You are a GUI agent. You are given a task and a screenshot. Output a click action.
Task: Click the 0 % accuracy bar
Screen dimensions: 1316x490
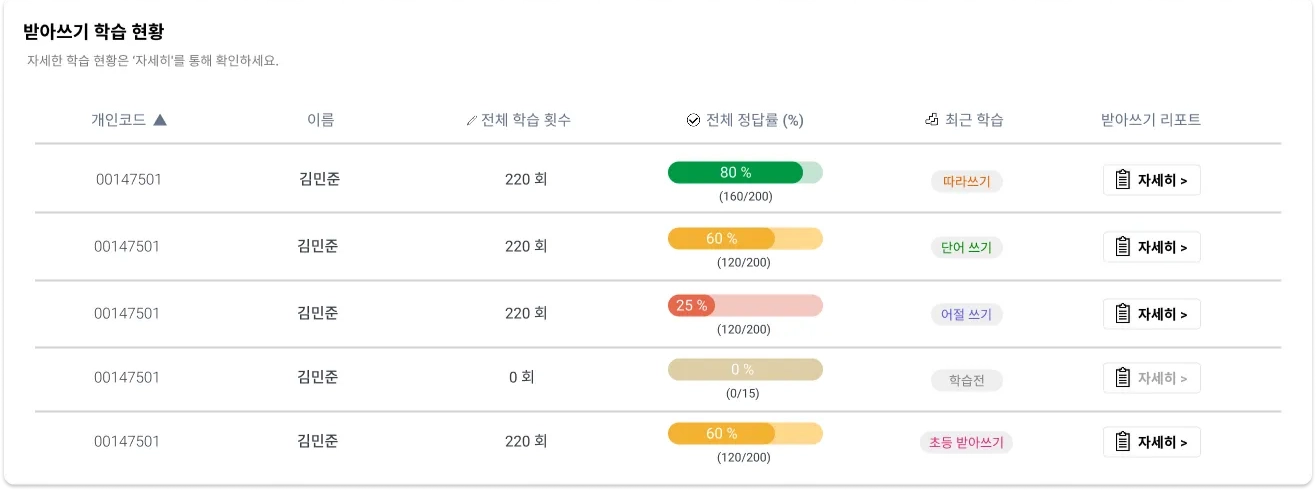[x=745, y=369]
